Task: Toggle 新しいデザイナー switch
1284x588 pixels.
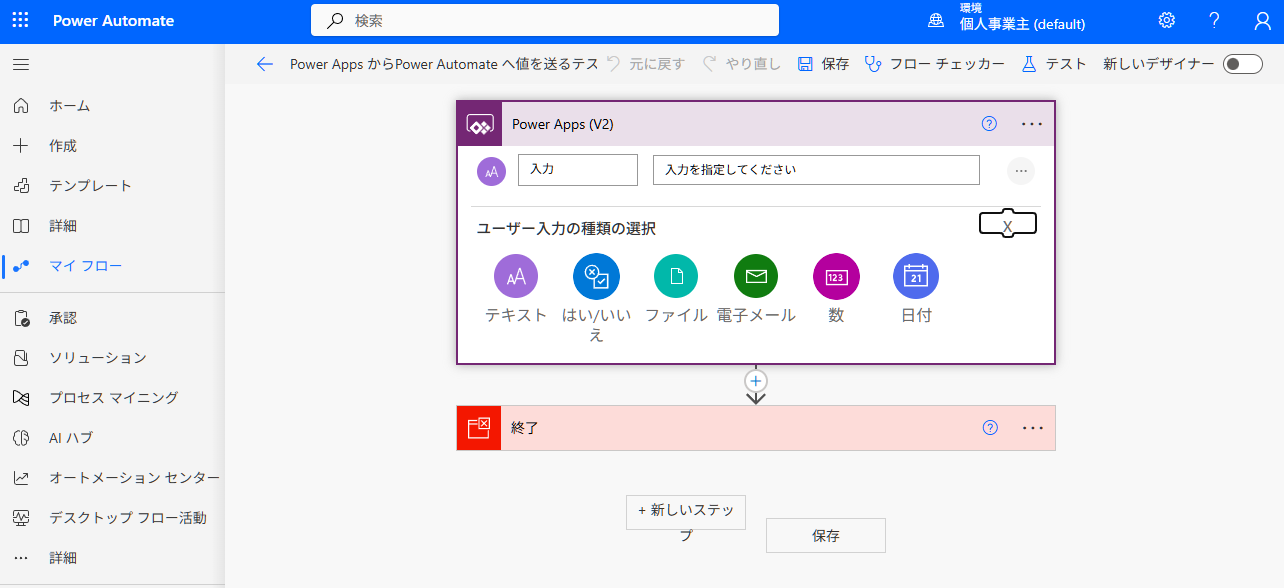Action: click(1243, 64)
